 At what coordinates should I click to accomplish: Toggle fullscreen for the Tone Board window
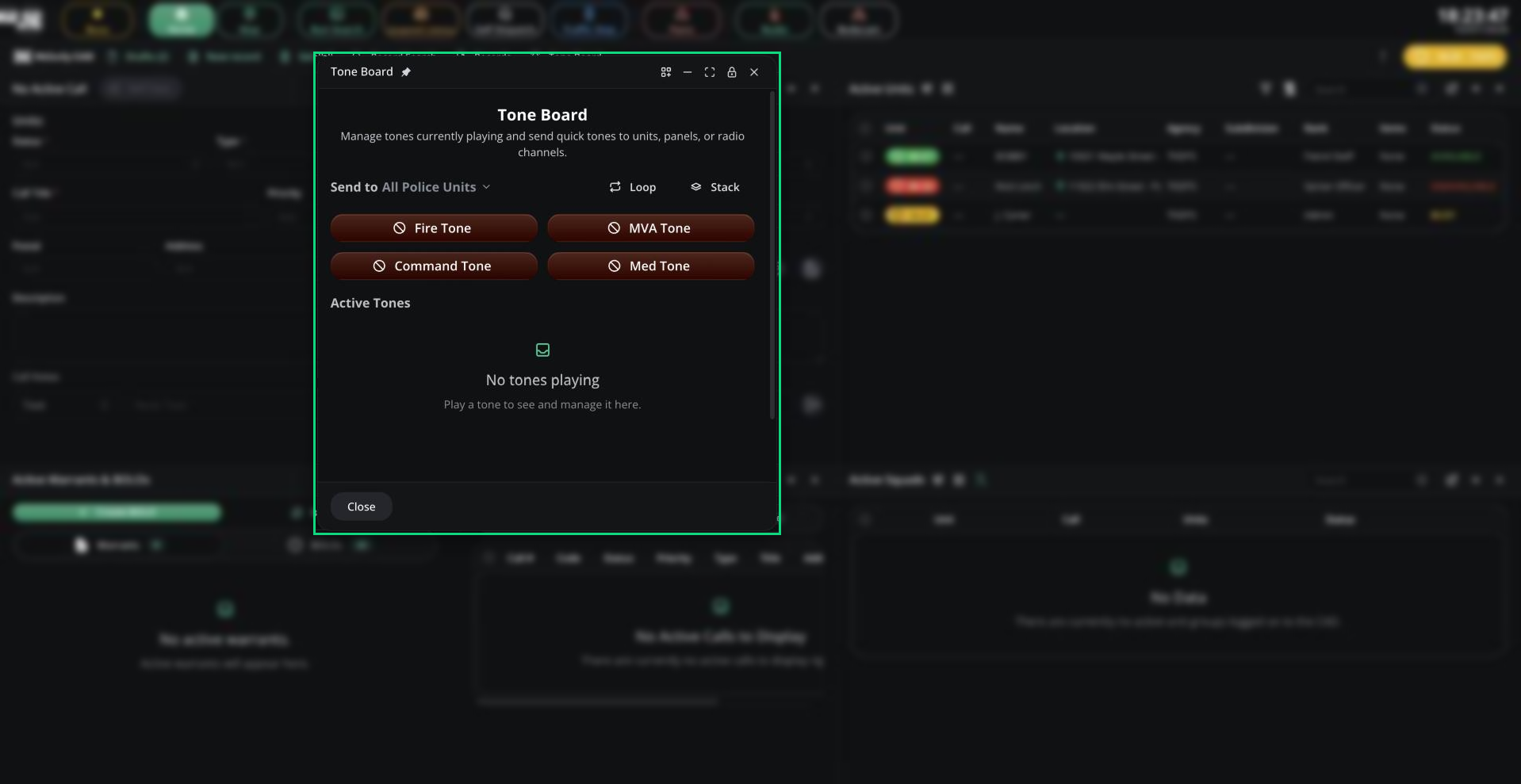(710, 72)
